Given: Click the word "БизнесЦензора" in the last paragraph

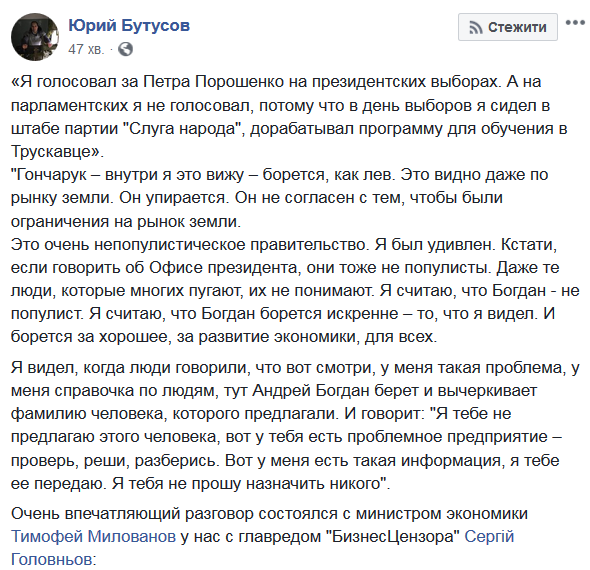Looking at the screenshot, I should pos(392,537).
